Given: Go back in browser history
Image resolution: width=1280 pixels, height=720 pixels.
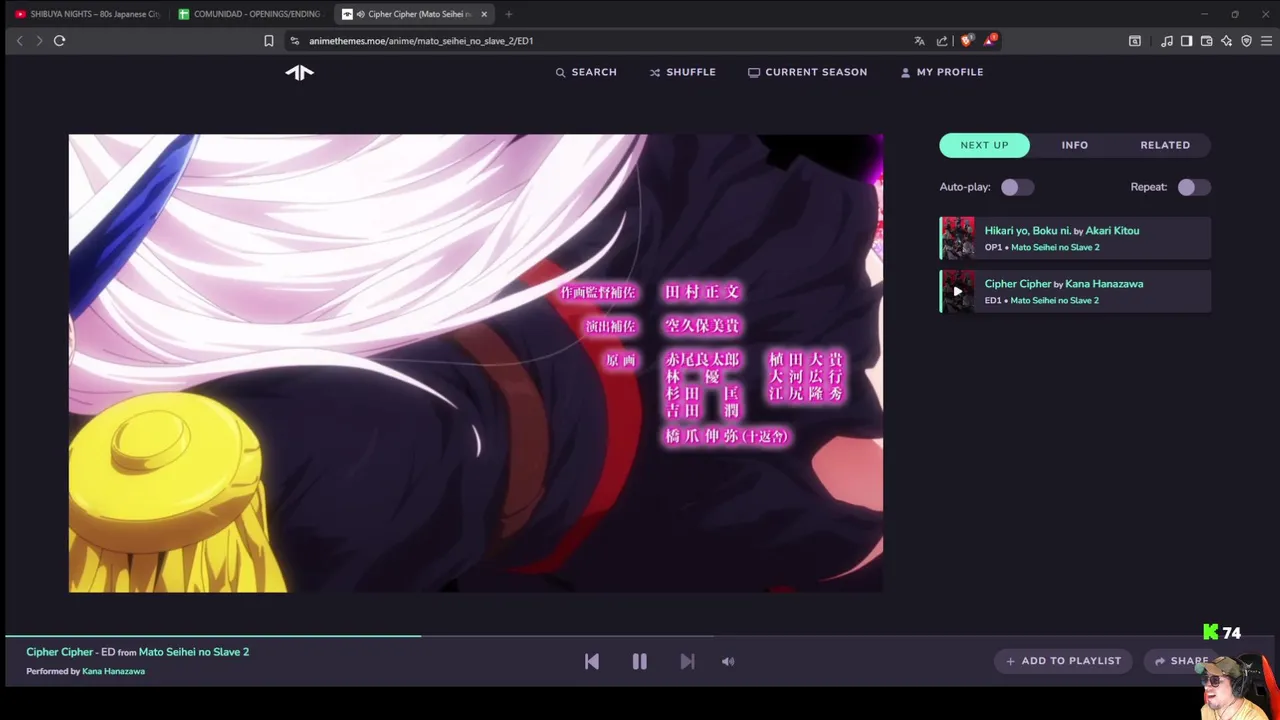Looking at the screenshot, I should 19,41.
